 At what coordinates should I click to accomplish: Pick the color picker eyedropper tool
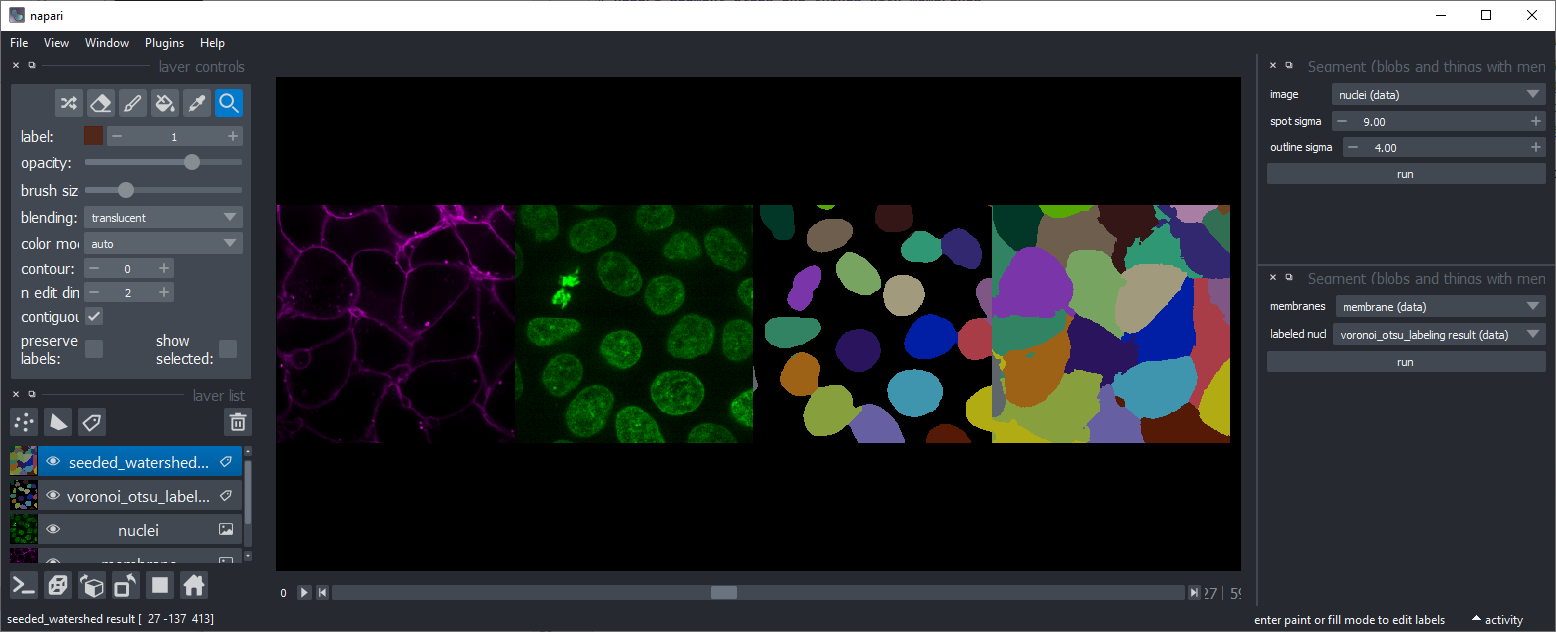(x=196, y=104)
